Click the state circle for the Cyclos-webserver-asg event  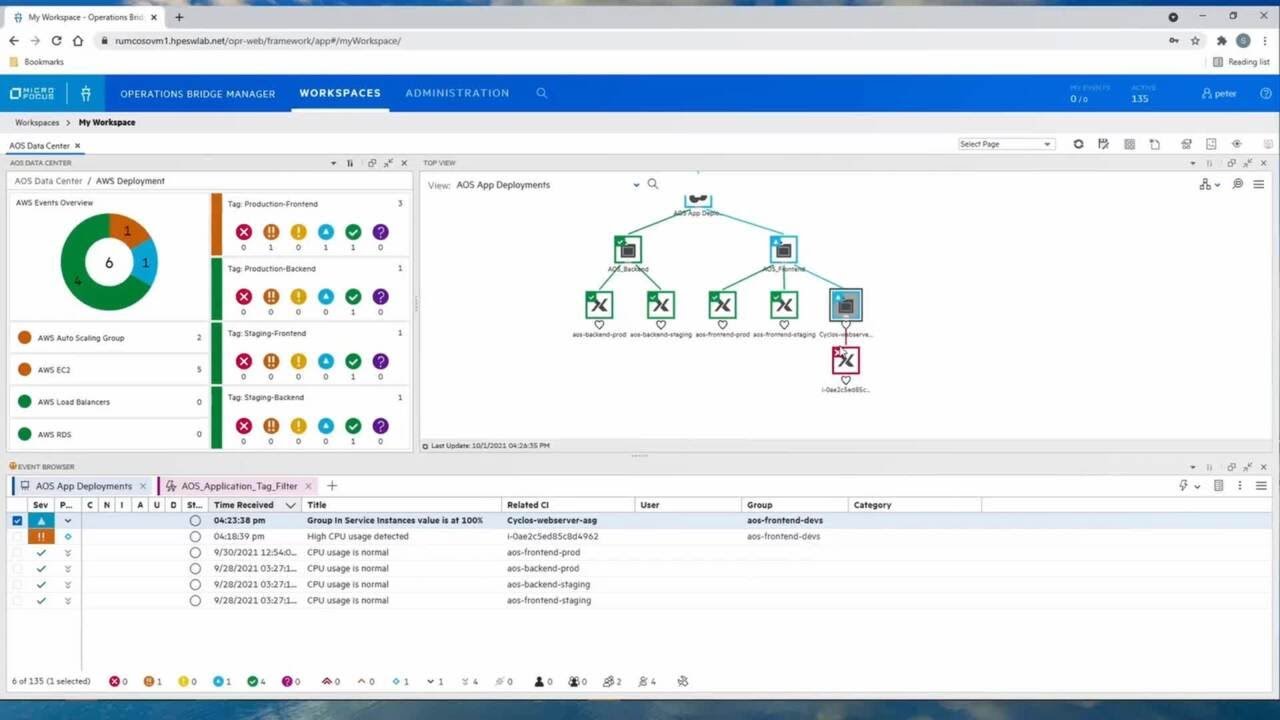tap(195, 520)
